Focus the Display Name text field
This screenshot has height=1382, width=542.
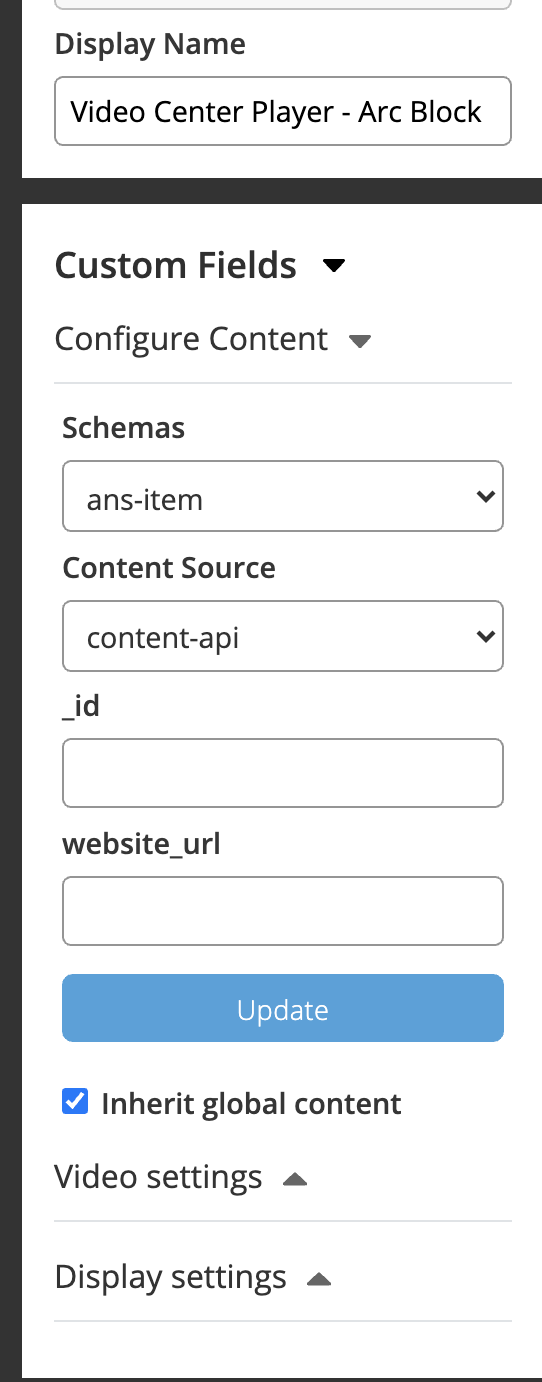coord(283,111)
